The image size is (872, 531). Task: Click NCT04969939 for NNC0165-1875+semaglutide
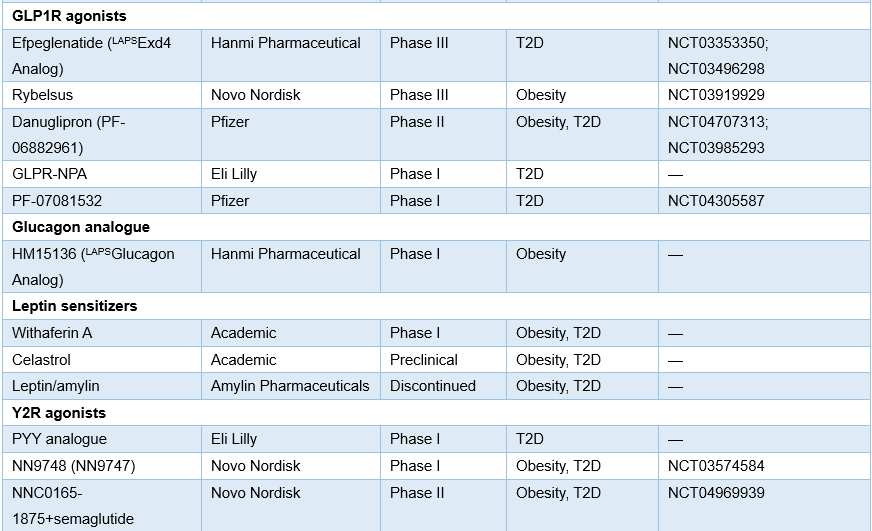click(x=716, y=493)
